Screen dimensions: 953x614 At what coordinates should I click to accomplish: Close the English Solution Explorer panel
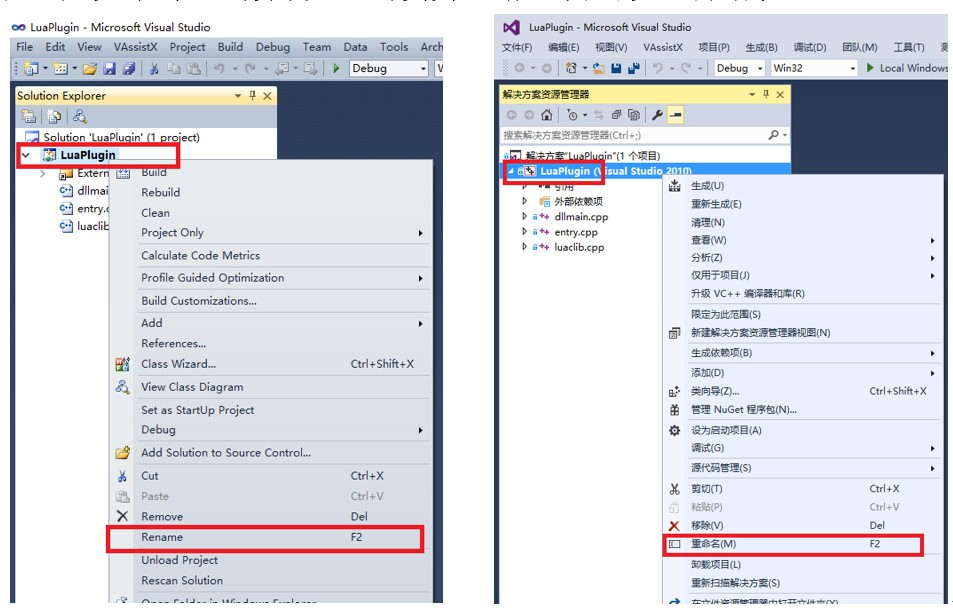tap(267, 96)
